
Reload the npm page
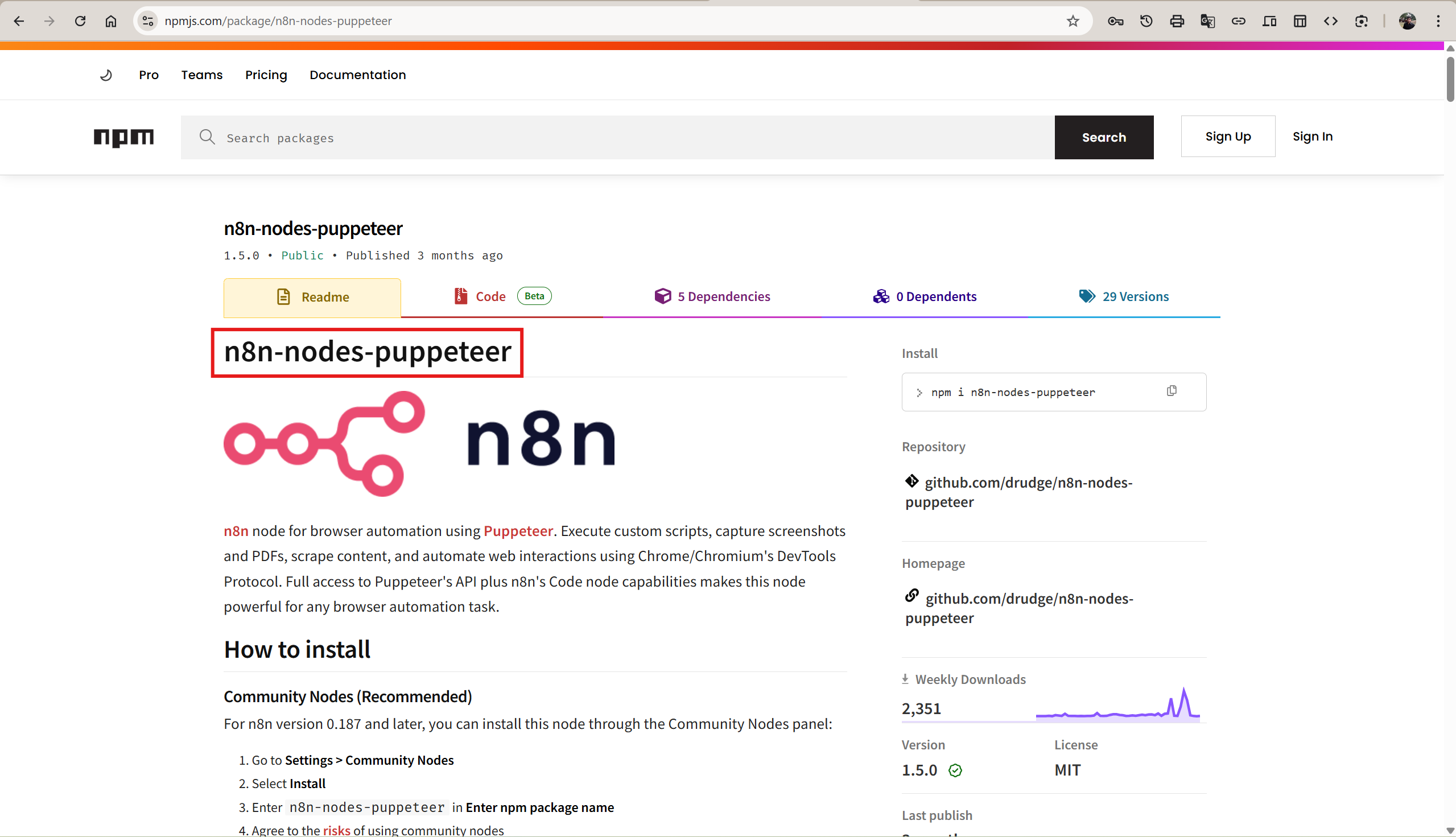pos(80,21)
